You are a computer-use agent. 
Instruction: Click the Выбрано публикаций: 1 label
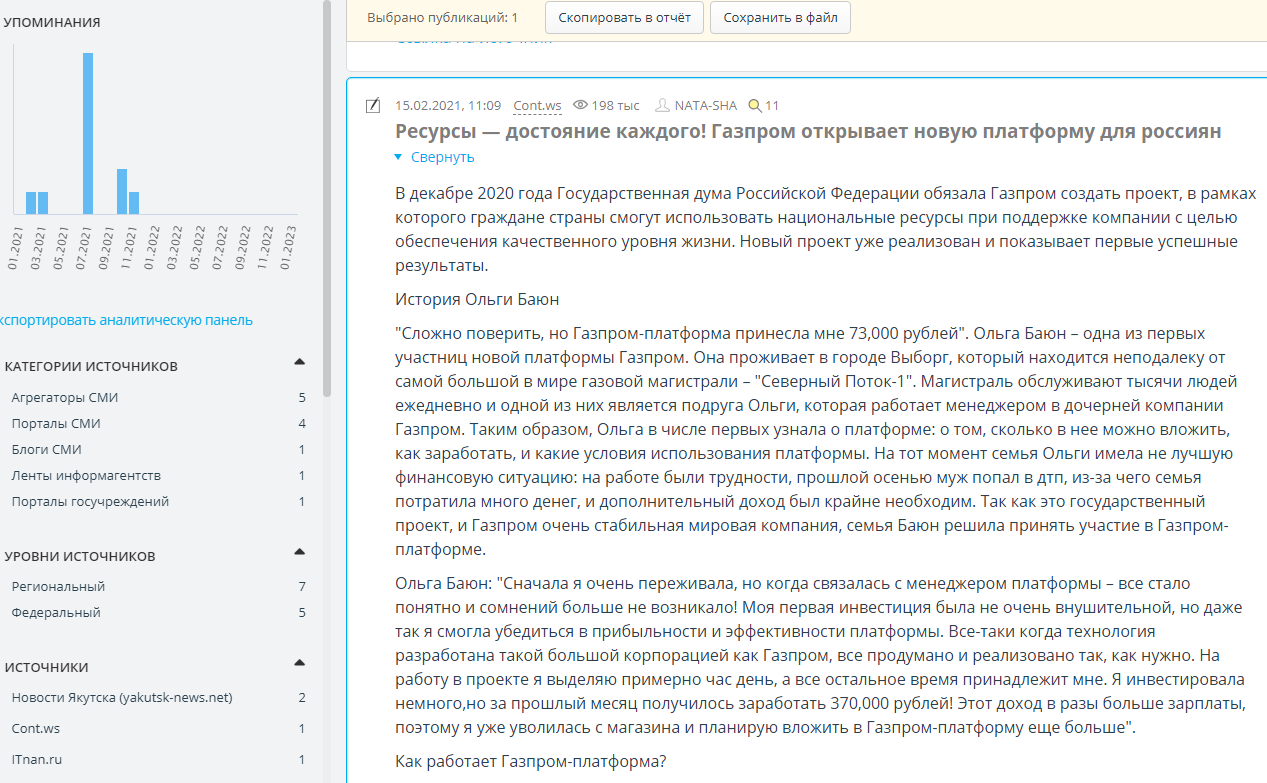[x=443, y=18]
